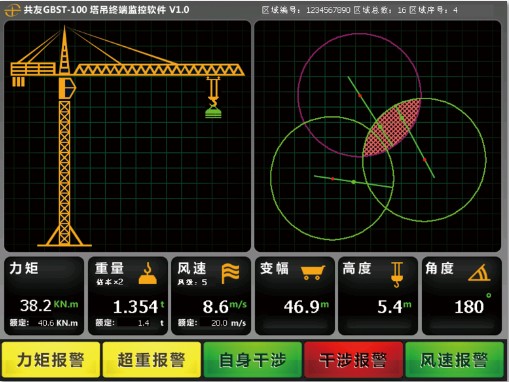
Task: Click the red hatched interference overlap zone
Action: tap(392, 127)
